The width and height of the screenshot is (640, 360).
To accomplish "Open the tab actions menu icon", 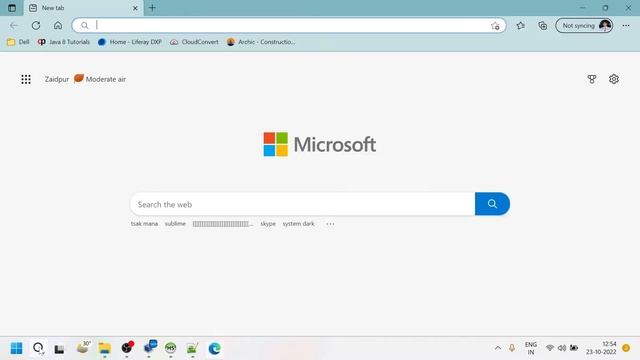I will tap(12, 8).
